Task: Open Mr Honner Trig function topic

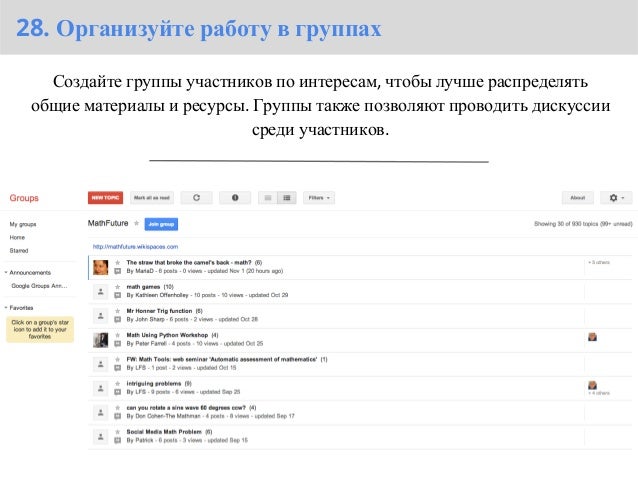Action: click(159, 311)
